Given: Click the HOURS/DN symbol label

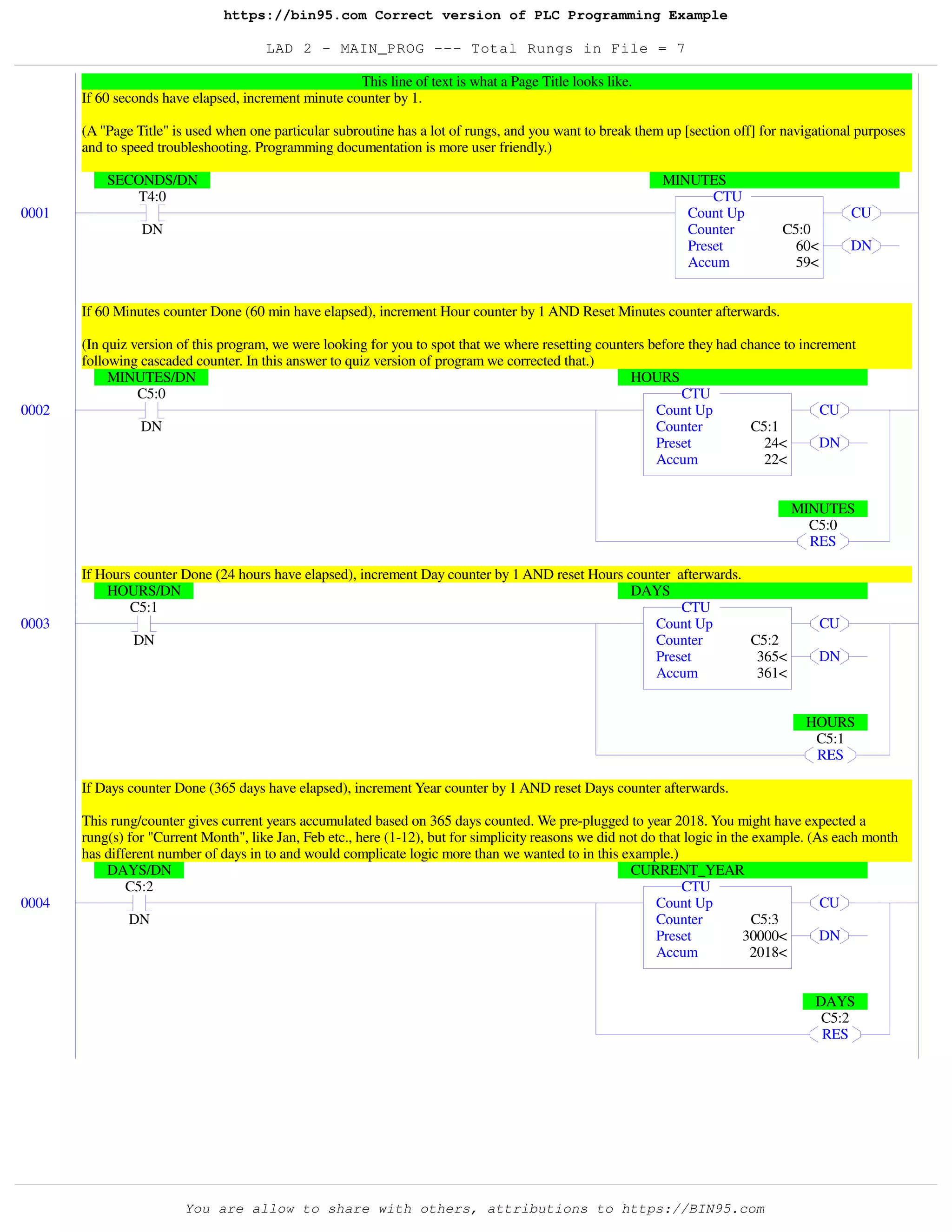Looking at the screenshot, I should [x=144, y=591].
